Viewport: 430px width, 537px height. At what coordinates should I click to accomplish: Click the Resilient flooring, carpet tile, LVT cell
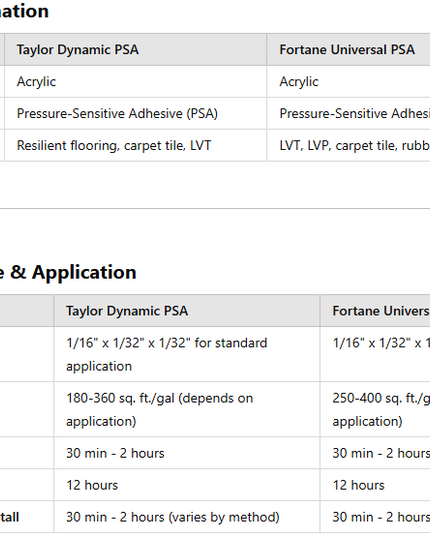[x=136, y=145]
